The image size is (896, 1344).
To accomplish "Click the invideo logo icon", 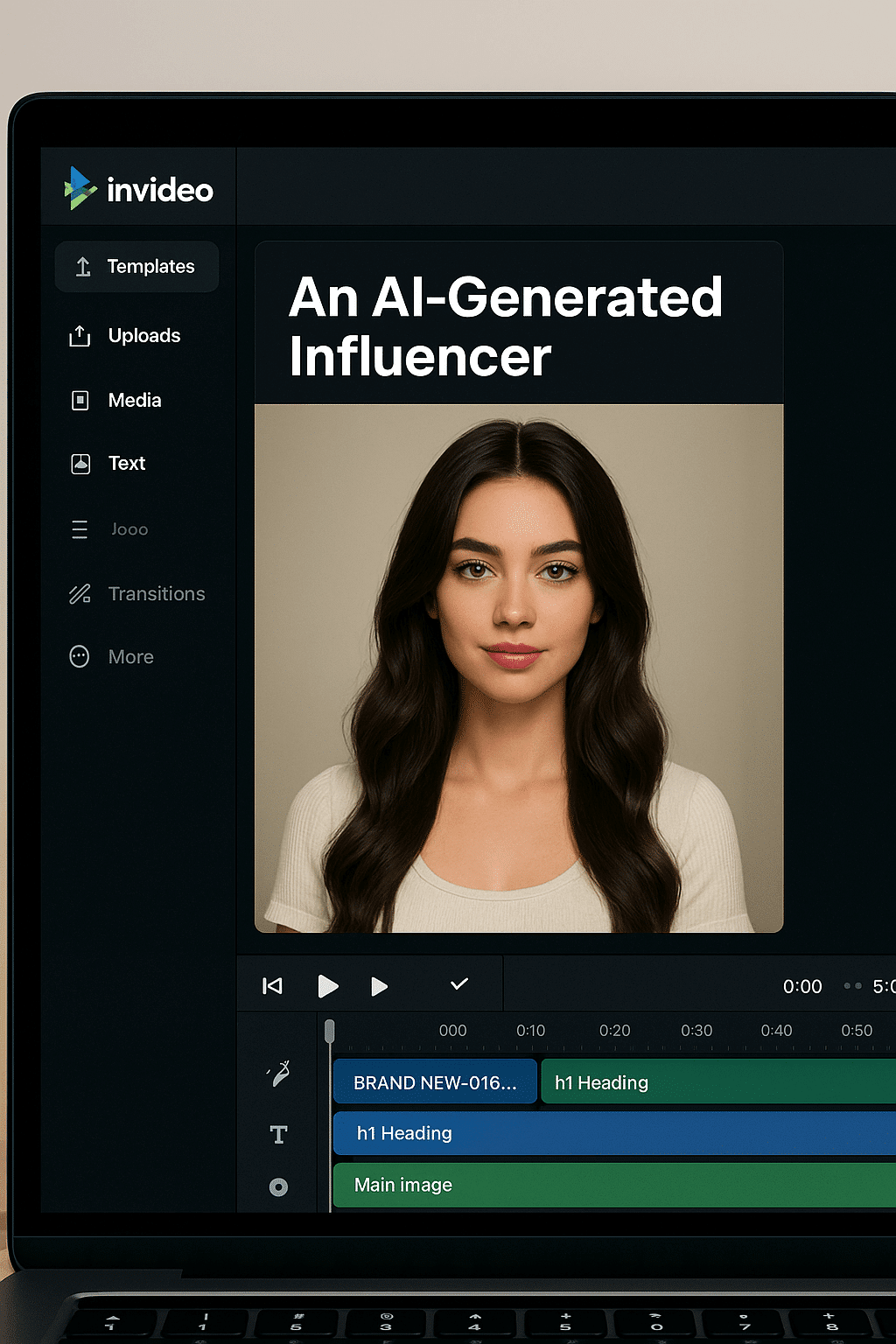I will click(79, 188).
